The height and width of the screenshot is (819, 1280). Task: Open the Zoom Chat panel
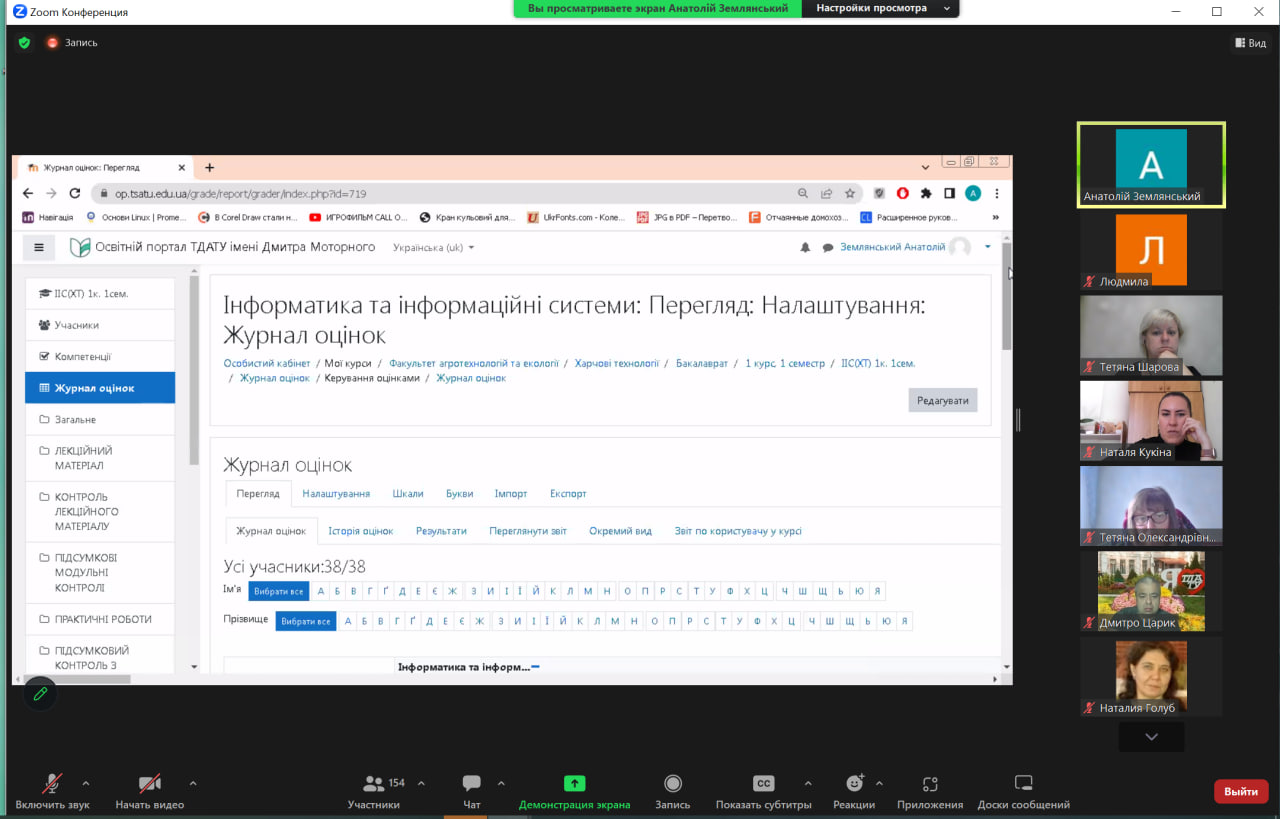[472, 784]
